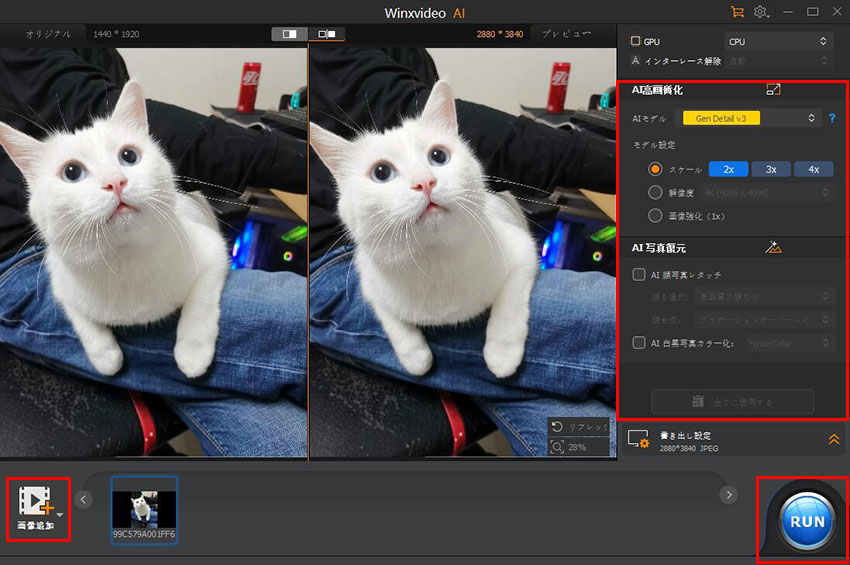The width and height of the screenshot is (850, 565).
Task: Enable AI 白黒写真カラー化 checkbox
Action: (639, 343)
